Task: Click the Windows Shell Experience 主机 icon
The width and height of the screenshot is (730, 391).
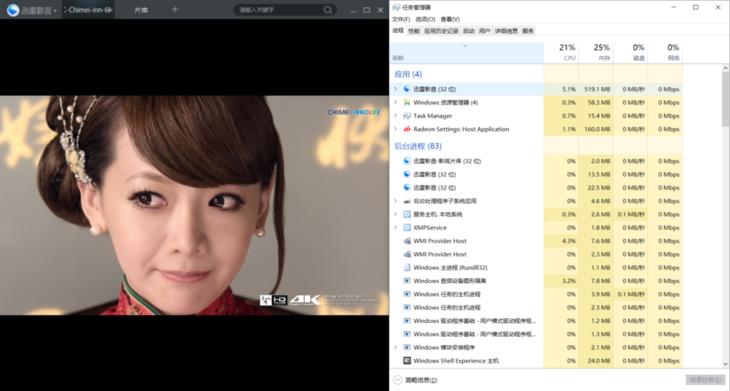Action: (407, 361)
